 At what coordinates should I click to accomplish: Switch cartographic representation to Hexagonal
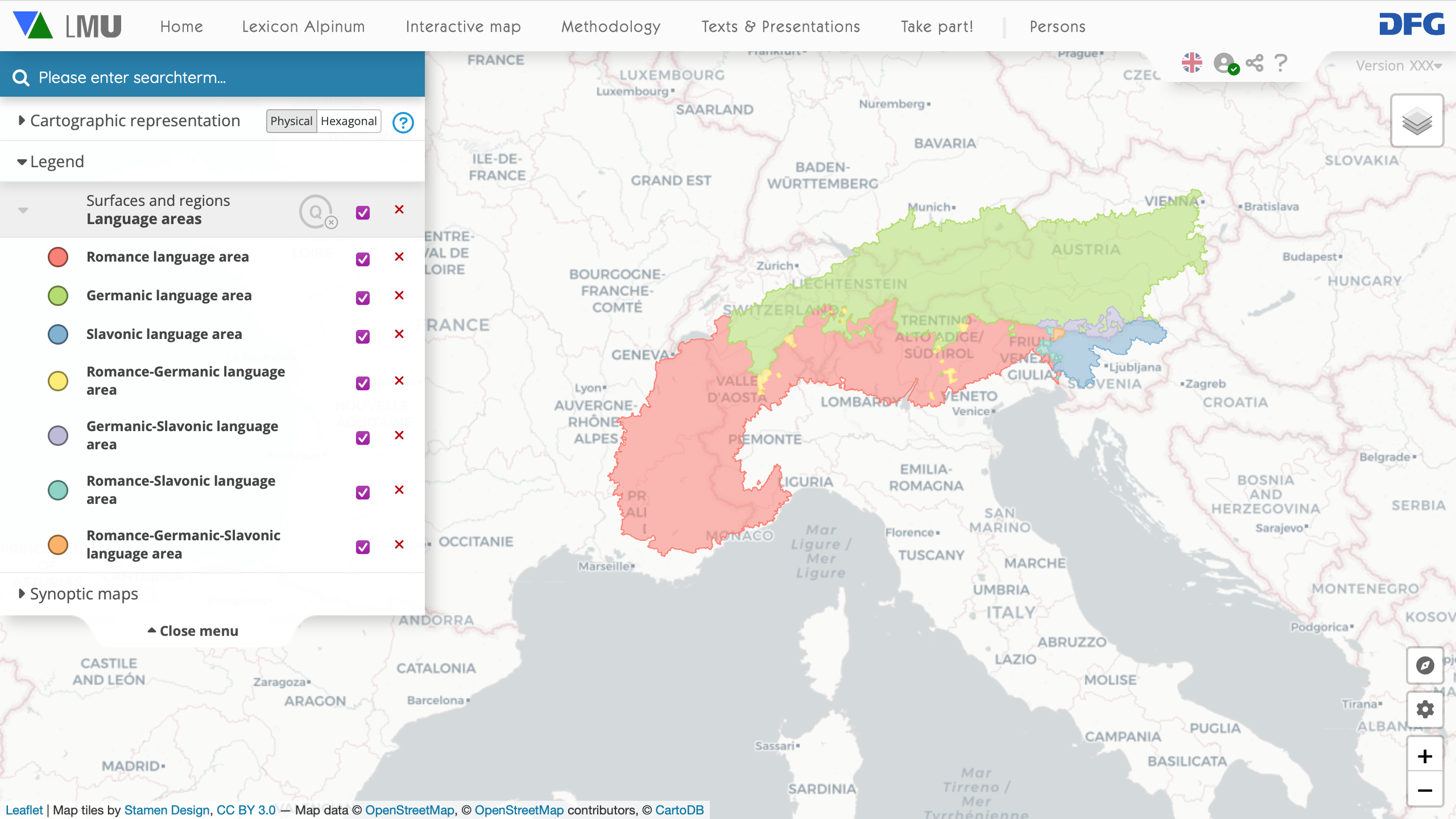pos(348,121)
